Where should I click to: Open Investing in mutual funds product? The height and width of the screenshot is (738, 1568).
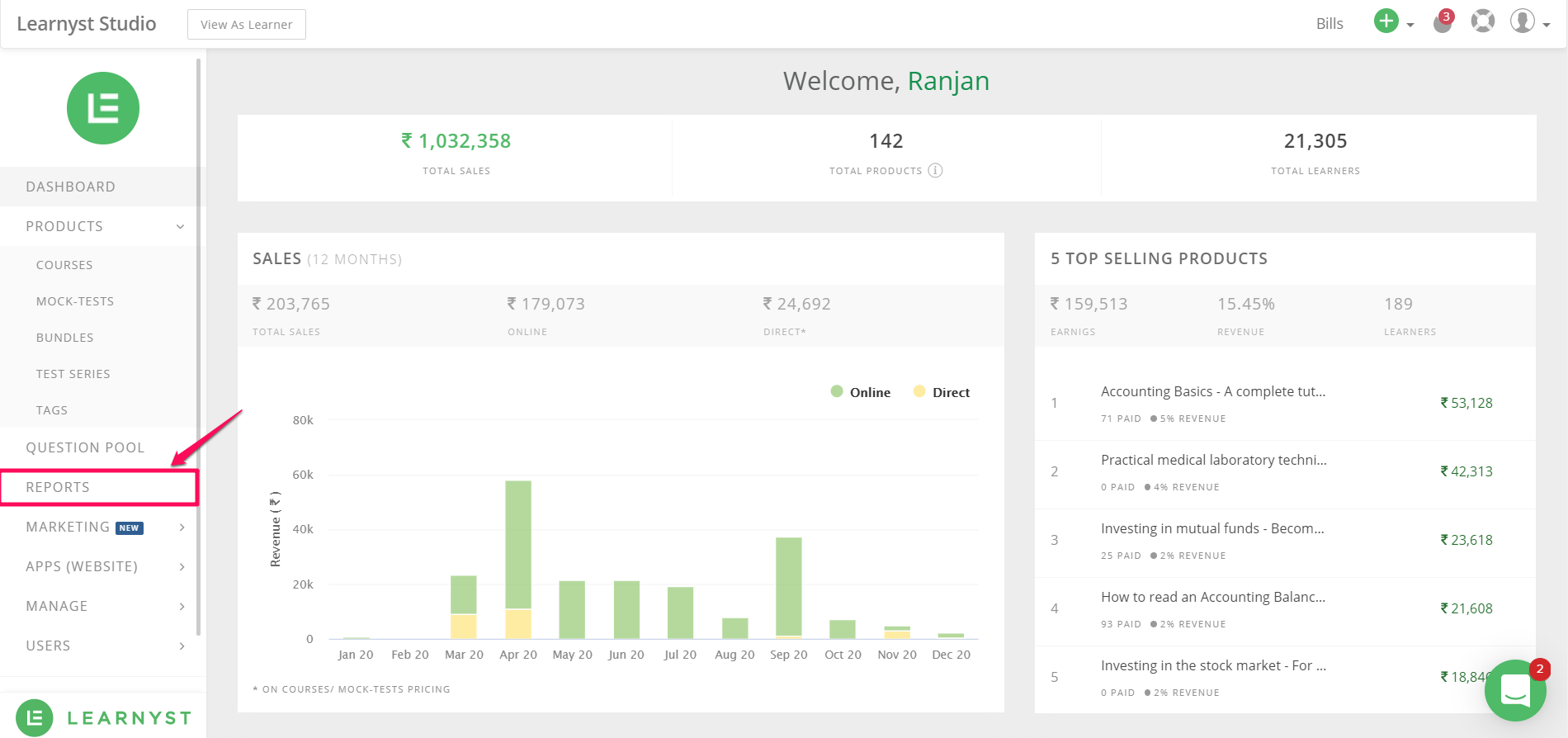coord(1212,528)
